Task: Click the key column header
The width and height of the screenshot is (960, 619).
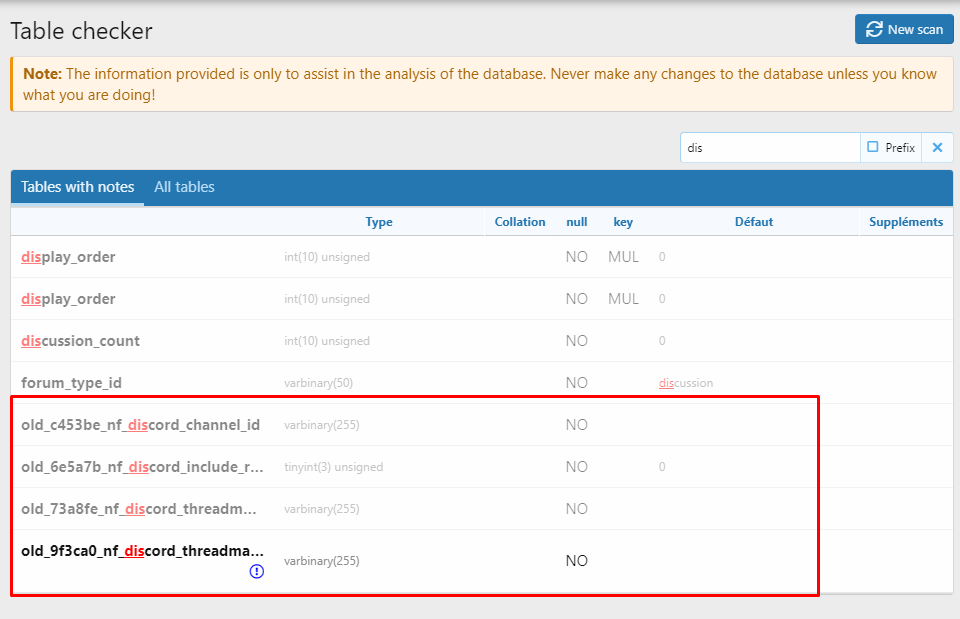Action: click(623, 222)
